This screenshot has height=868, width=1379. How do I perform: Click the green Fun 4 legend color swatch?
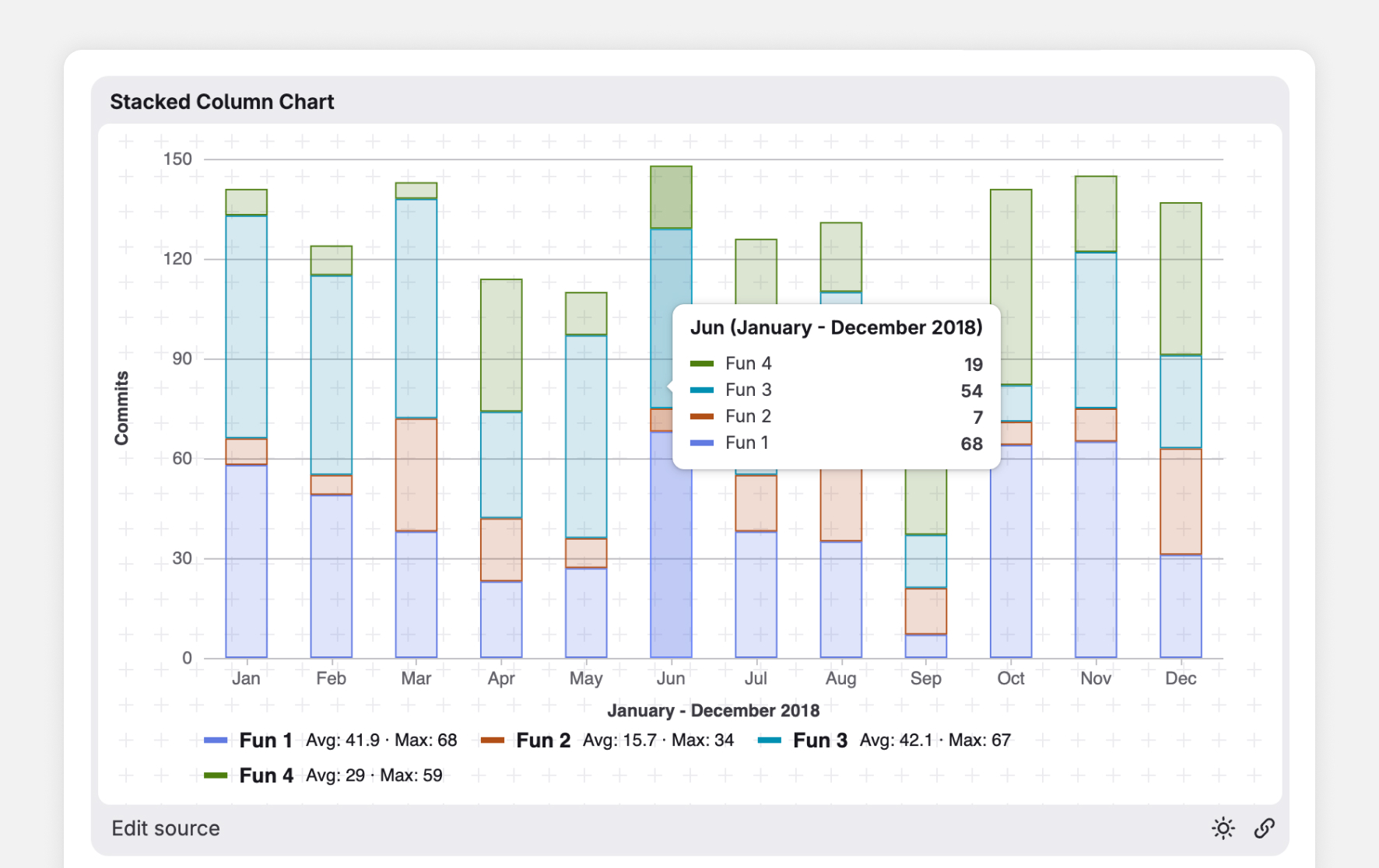click(216, 775)
